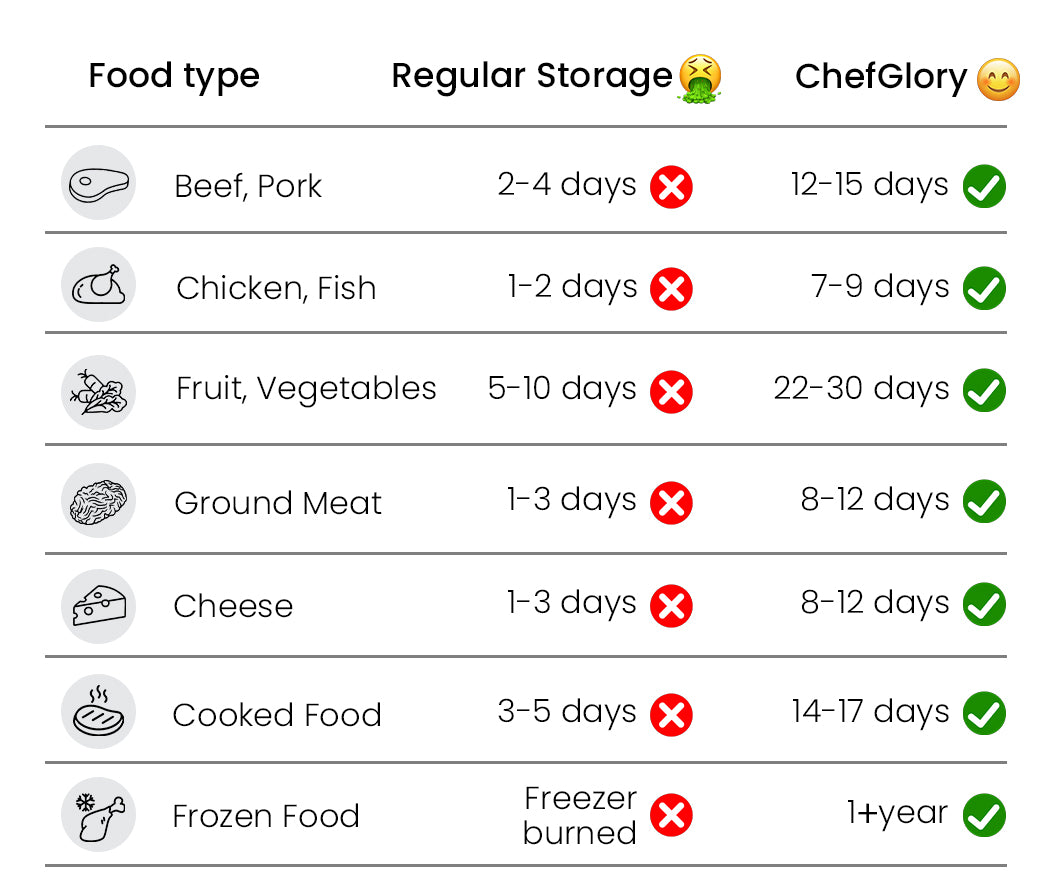Click the Cooked Food steaming icon
Screen dimensions: 1052x890
pos(98,712)
